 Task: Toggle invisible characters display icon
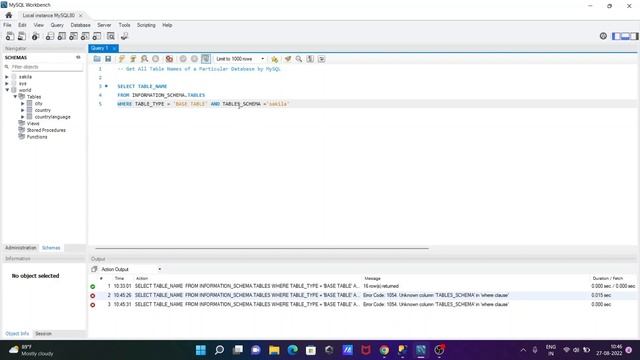[x=310, y=59]
